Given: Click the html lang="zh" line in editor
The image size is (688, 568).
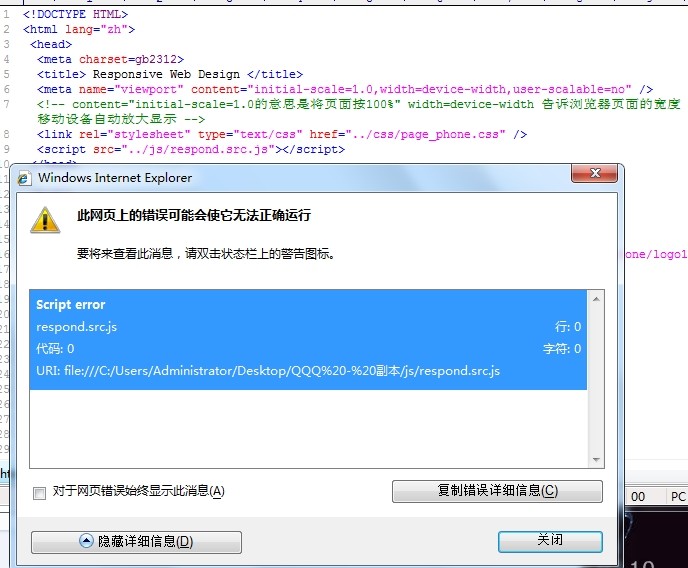Looking at the screenshot, I should pos(79,29).
